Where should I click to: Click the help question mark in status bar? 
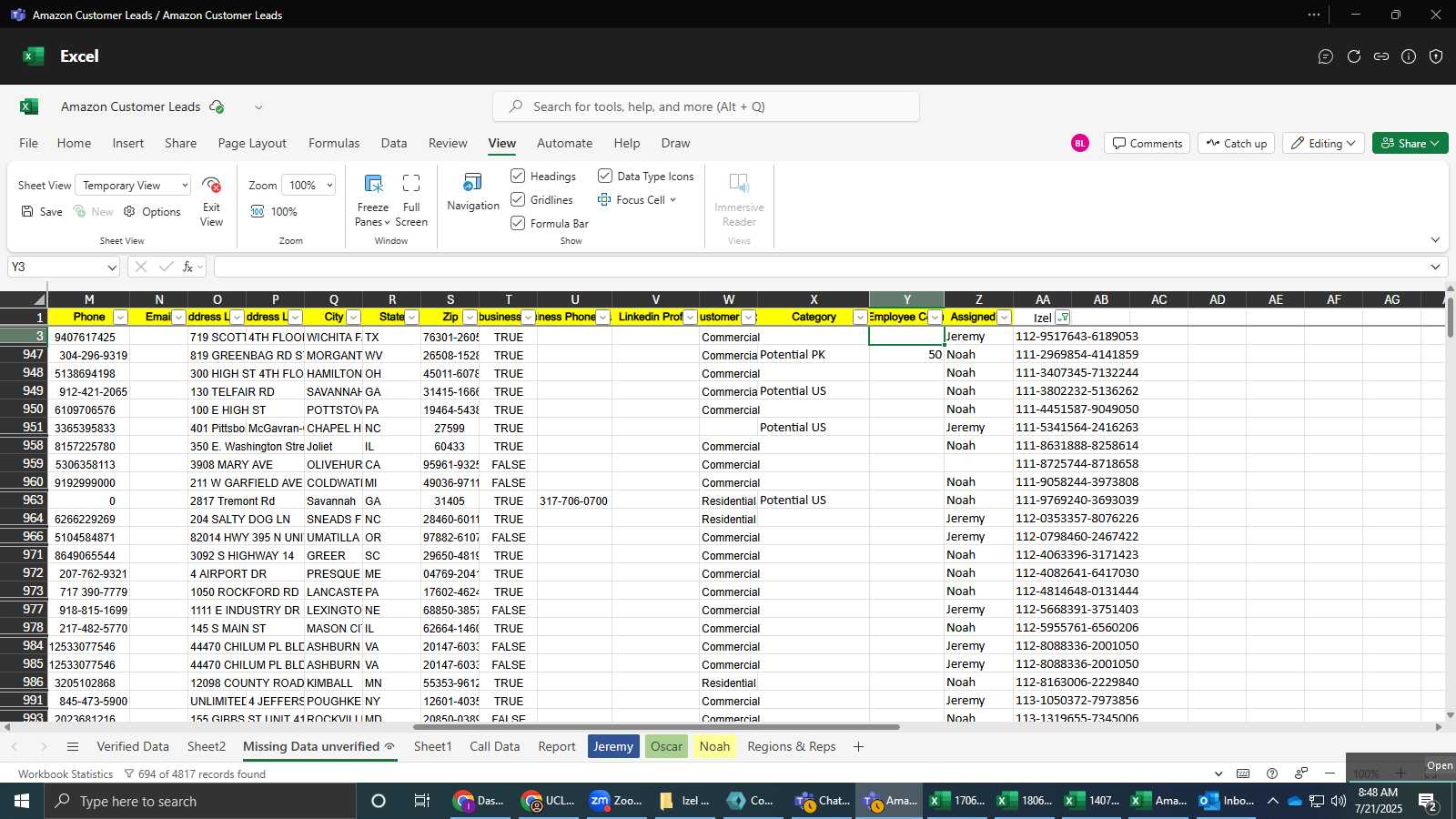(x=1272, y=773)
